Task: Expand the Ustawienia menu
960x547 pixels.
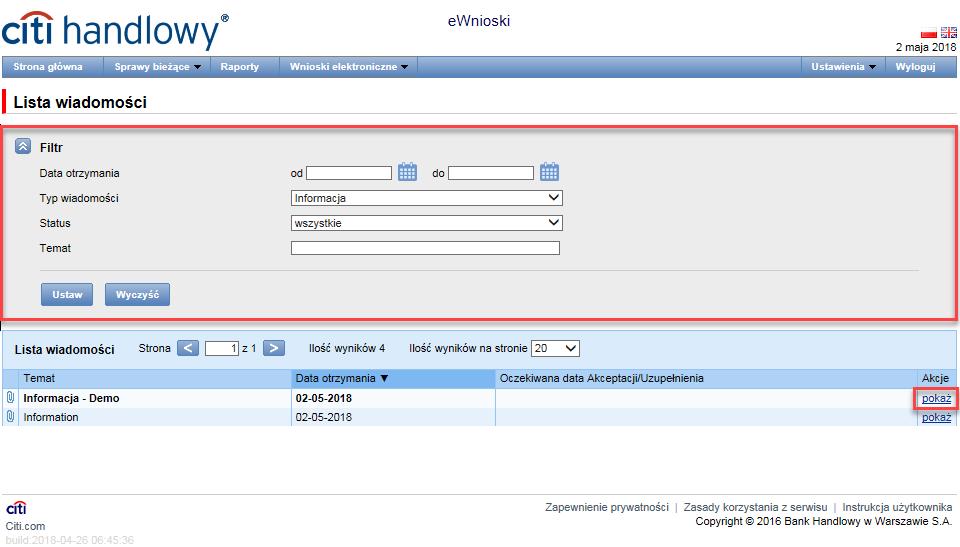Action: pyautogui.click(x=843, y=67)
